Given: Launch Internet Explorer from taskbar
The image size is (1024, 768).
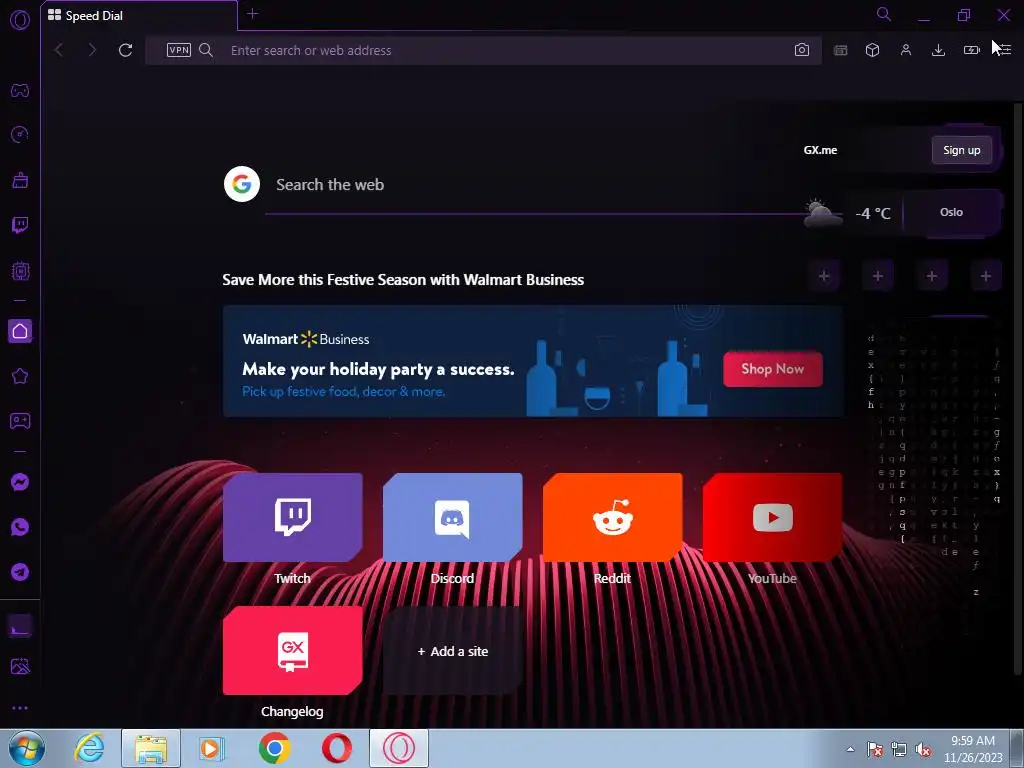Looking at the screenshot, I should pos(89,748).
